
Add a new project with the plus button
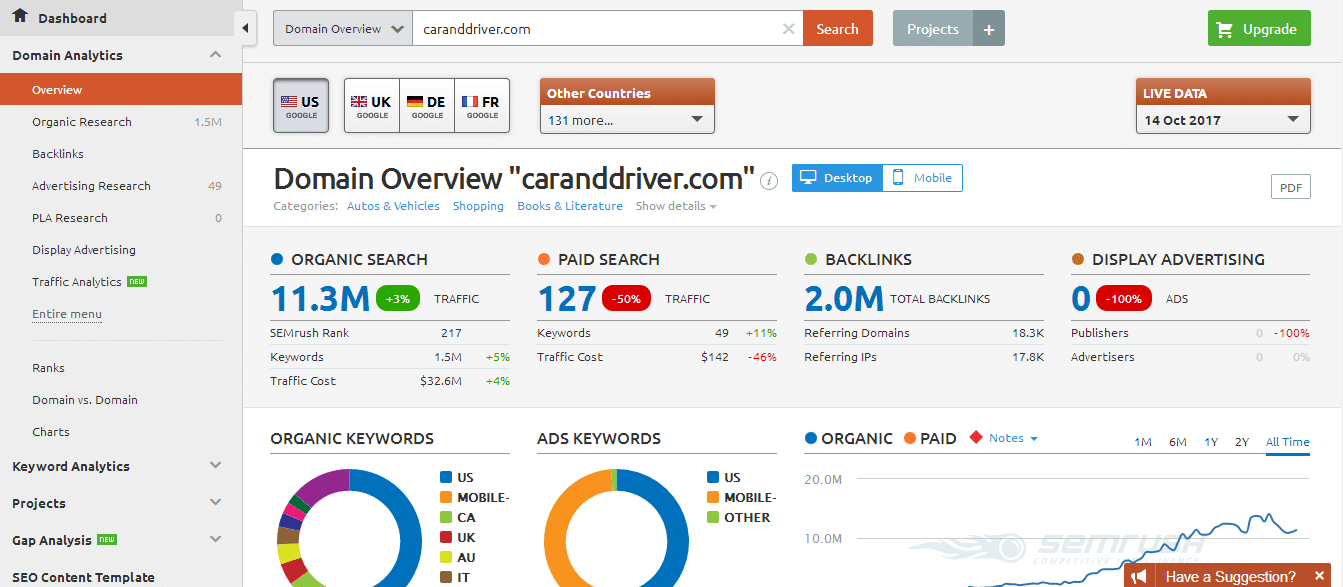[988, 29]
